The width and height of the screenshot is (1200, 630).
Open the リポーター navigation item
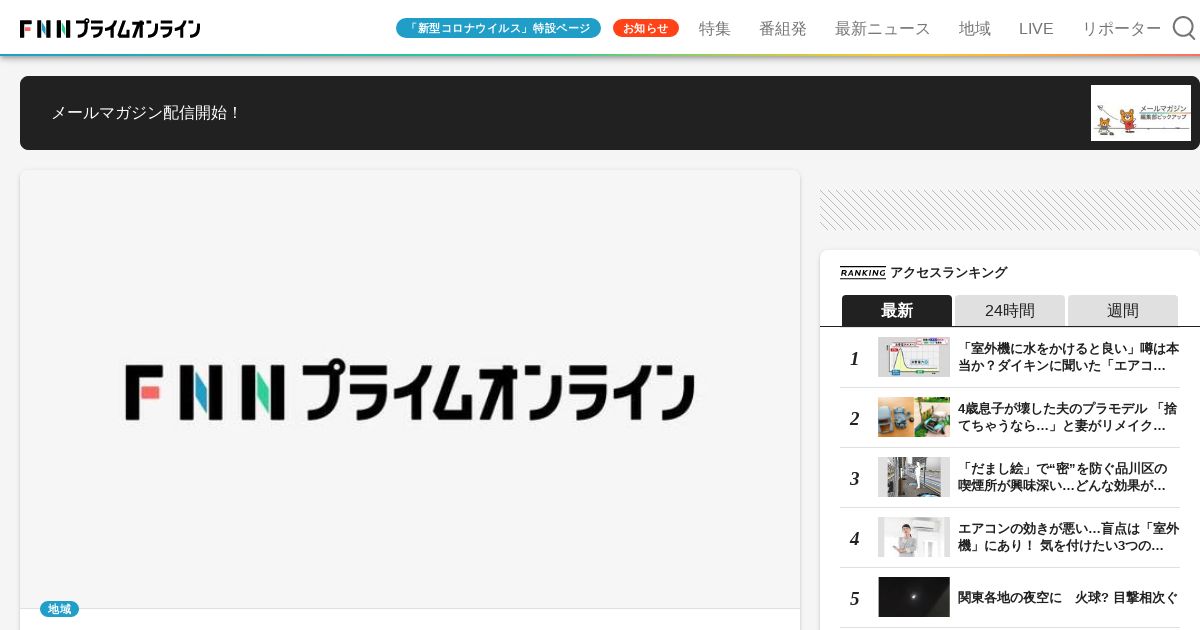[1121, 29]
